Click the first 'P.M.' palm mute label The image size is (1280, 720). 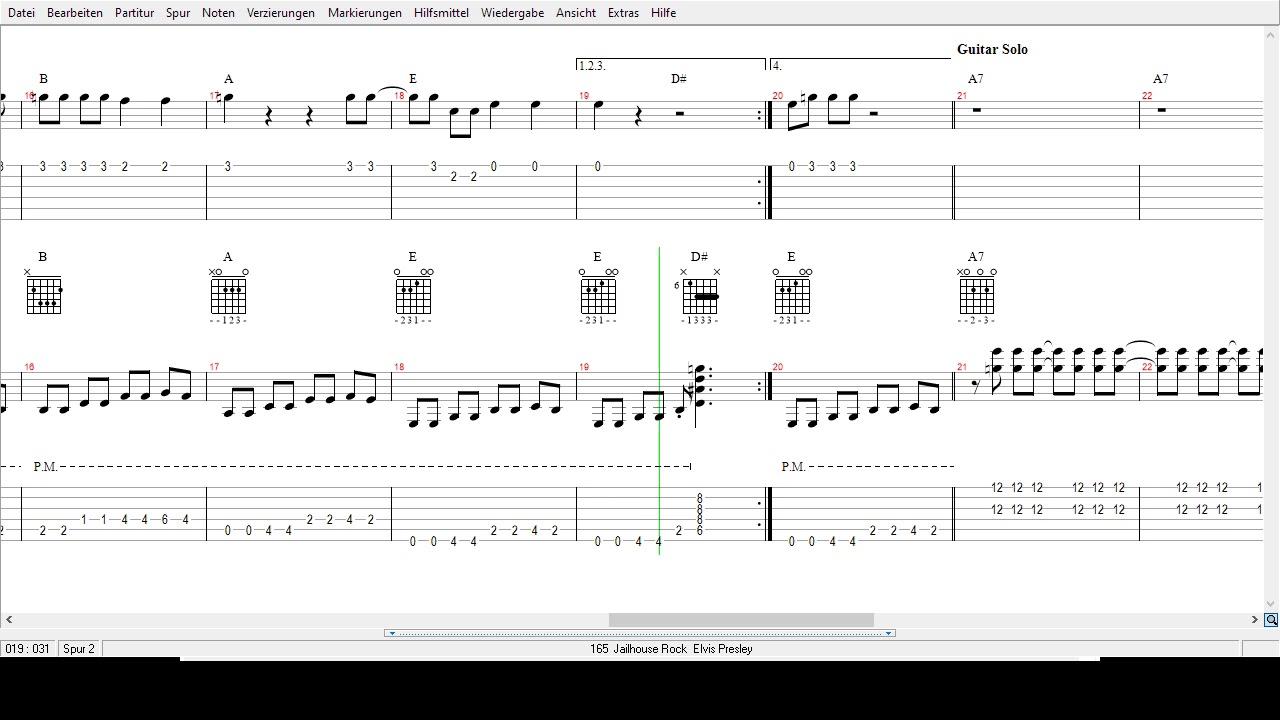(45, 467)
